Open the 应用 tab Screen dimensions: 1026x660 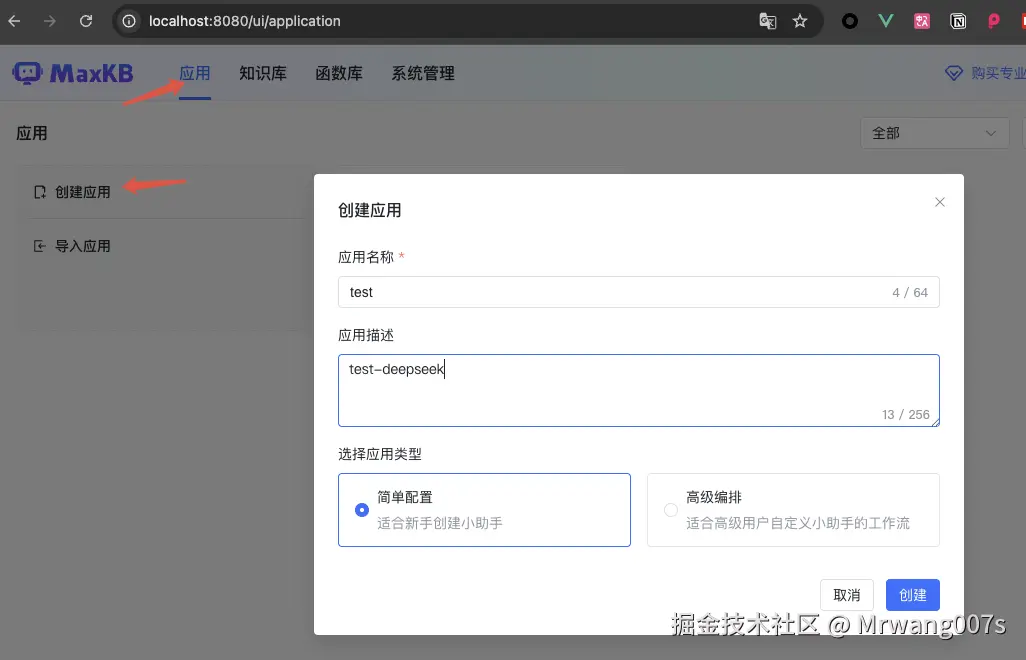(195, 73)
